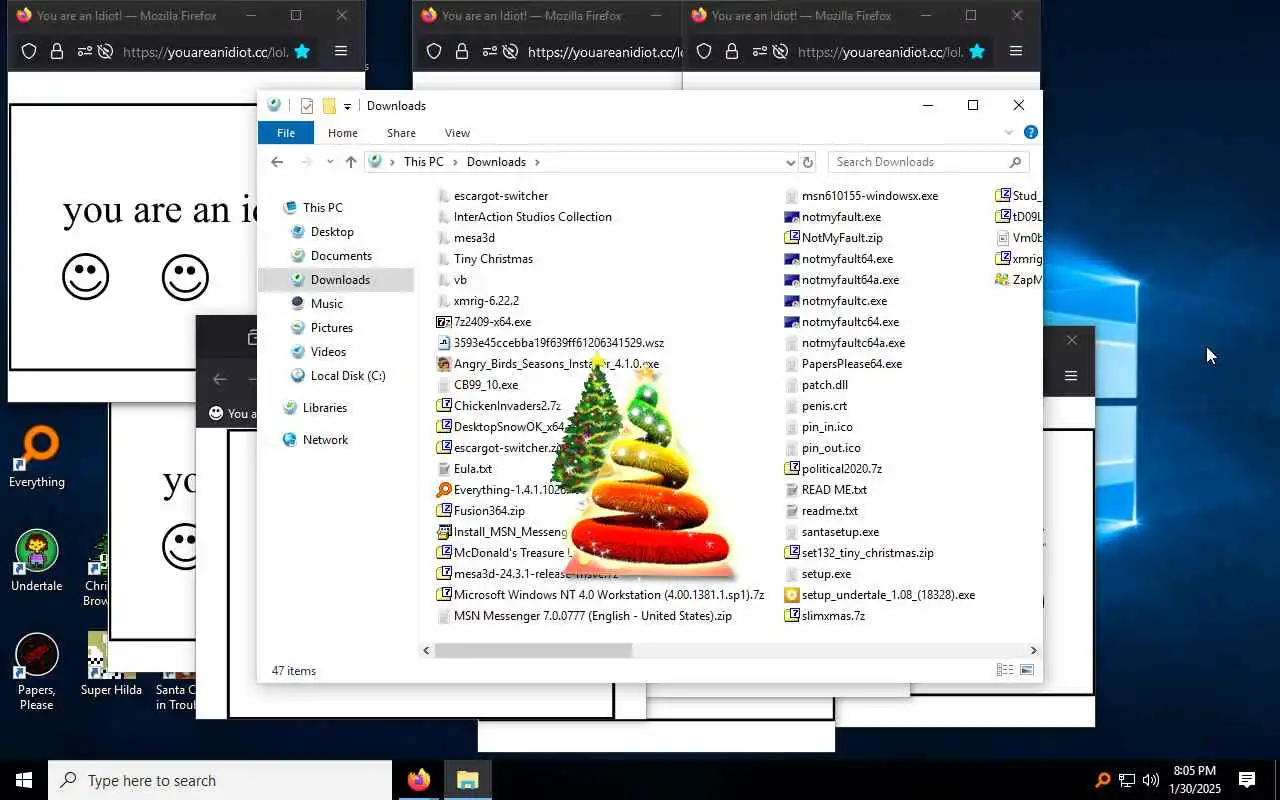The image size is (1280, 800).
Task: Switch to large thumbnails view in status bar
Action: 1026,670
